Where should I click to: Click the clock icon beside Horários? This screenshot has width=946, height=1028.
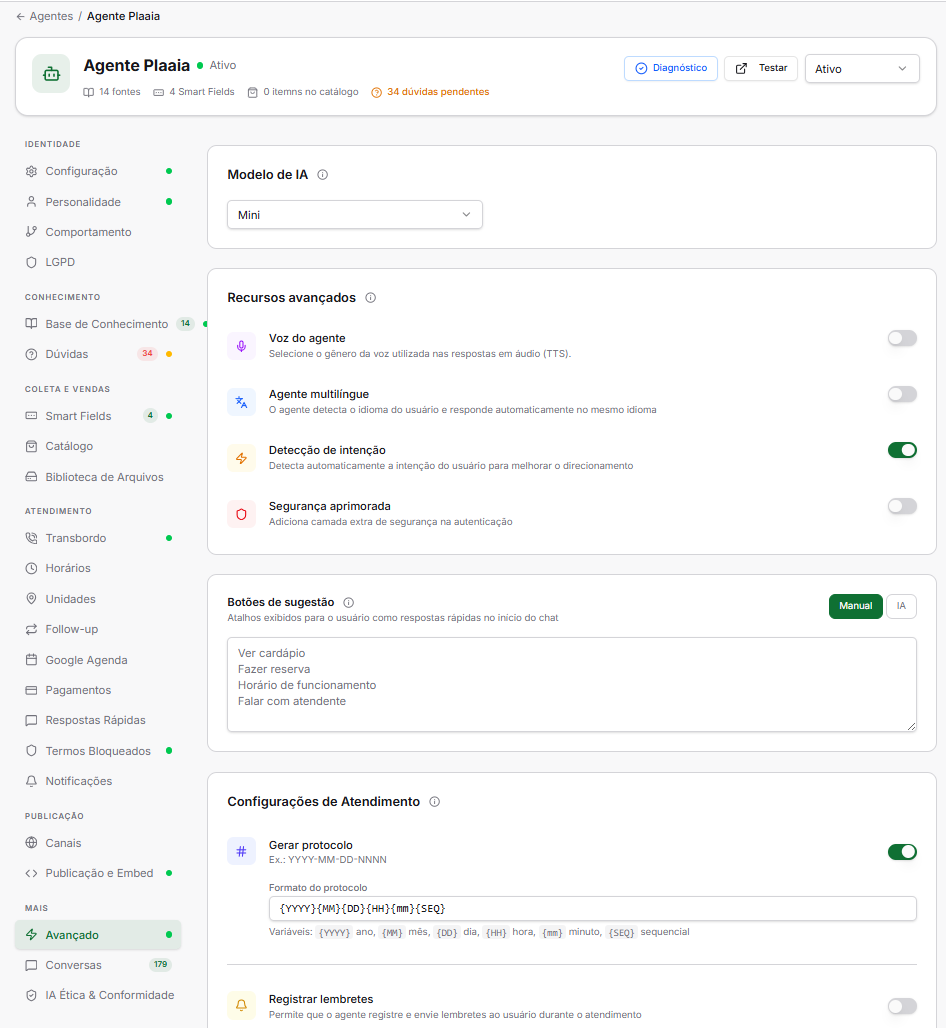31,568
